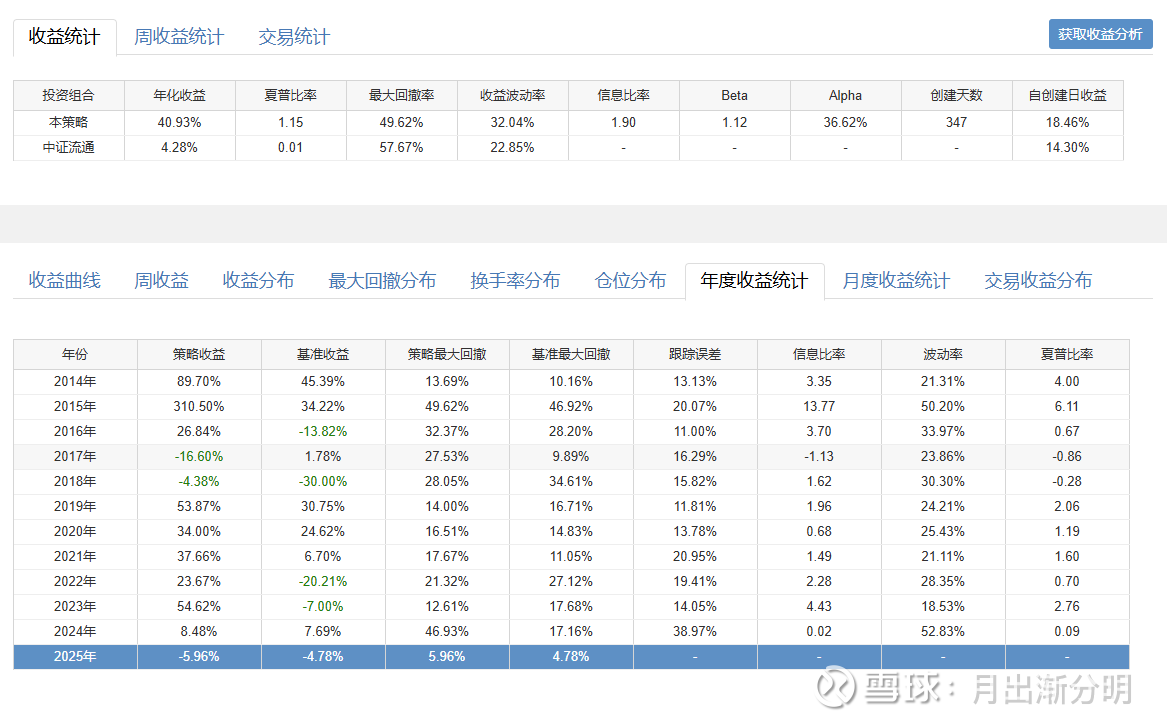
Task: Switch to the 周收益统计 tab
Action: [x=179, y=37]
